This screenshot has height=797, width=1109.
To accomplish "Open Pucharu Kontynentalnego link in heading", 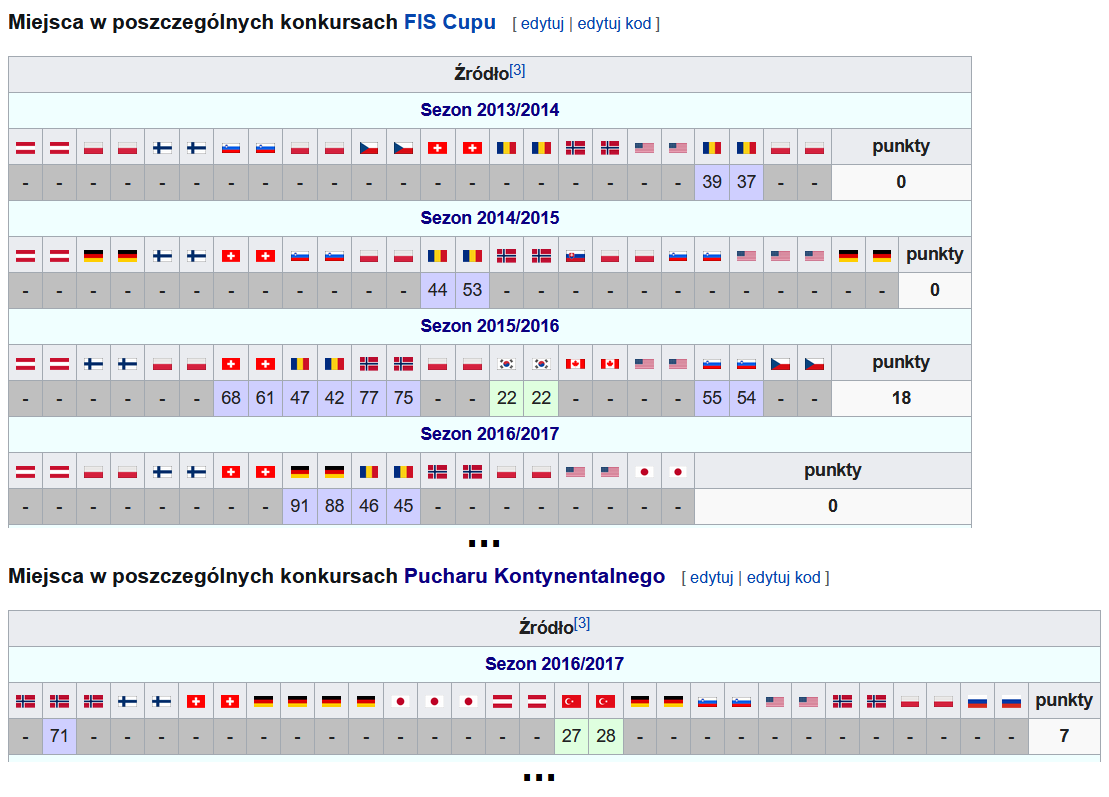I will (x=534, y=576).
